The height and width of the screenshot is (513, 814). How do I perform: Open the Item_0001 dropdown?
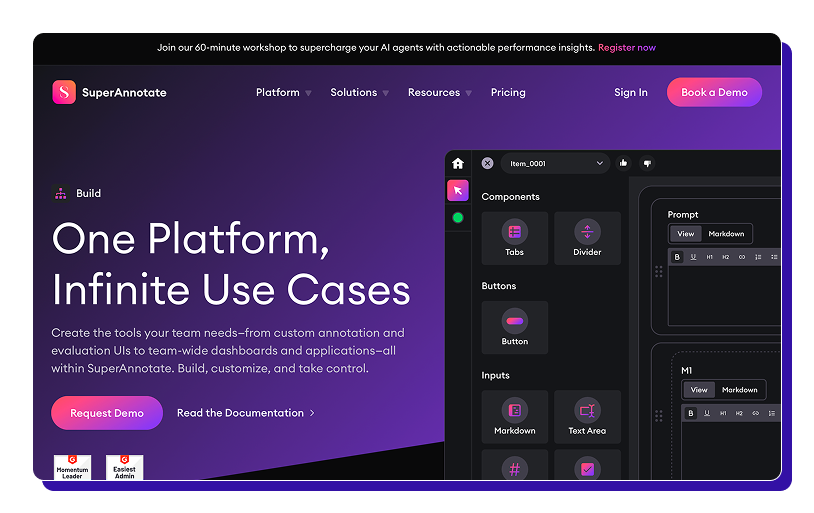(555, 163)
